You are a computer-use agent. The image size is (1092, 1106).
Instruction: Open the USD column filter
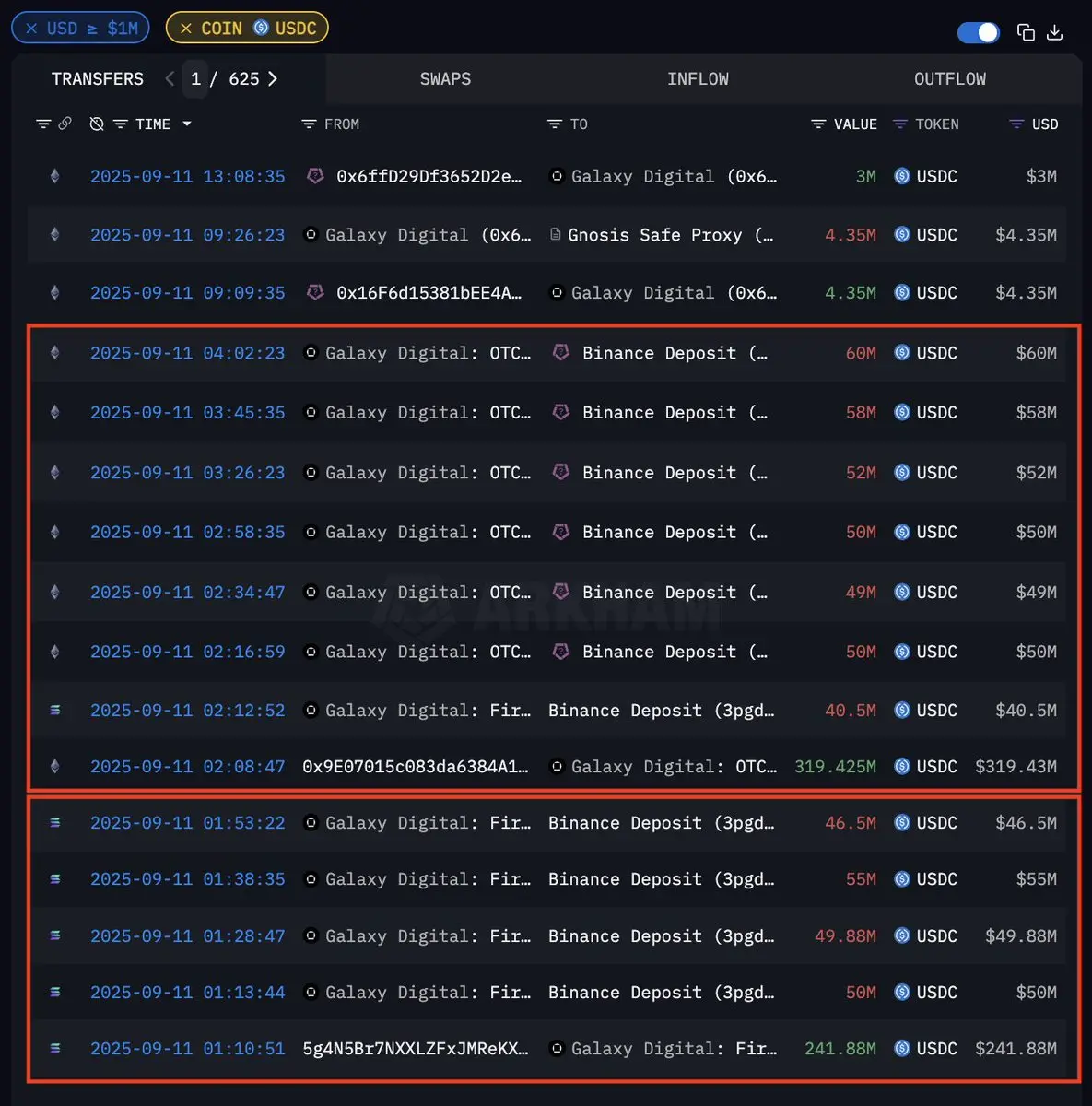click(1016, 124)
